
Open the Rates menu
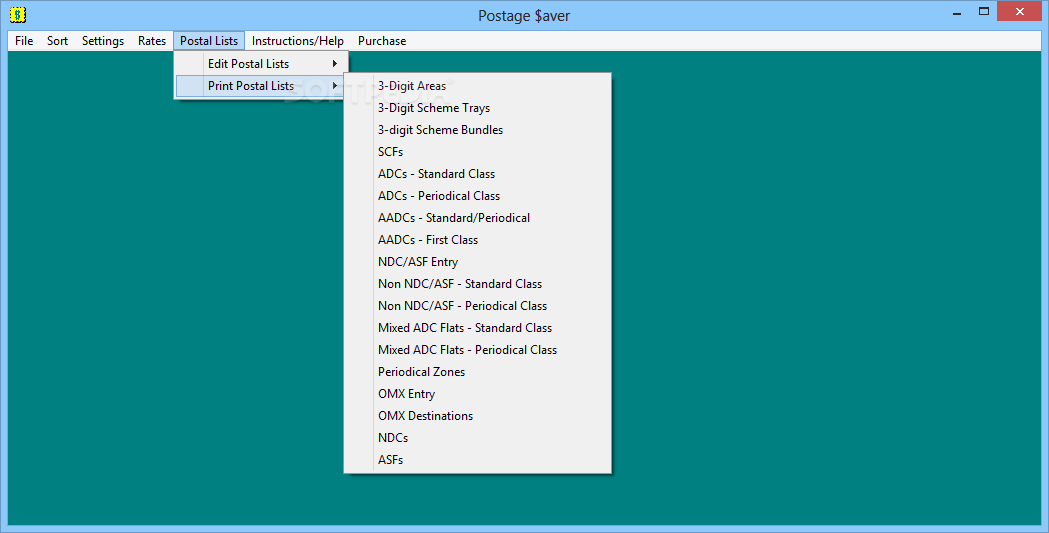pyautogui.click(x=152, y=41)
